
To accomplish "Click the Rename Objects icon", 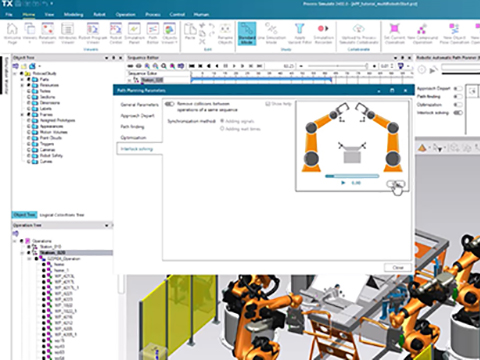I will click(x=225, y=33).
